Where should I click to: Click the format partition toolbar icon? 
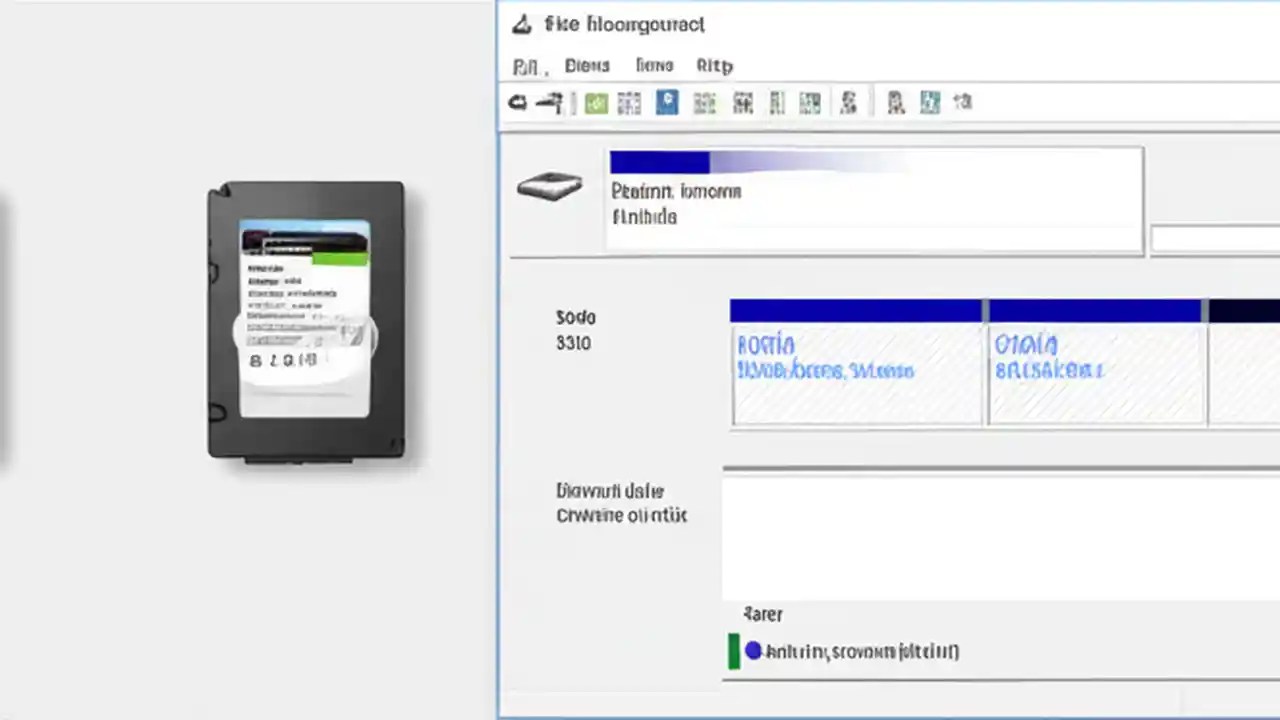click(777, 102)
